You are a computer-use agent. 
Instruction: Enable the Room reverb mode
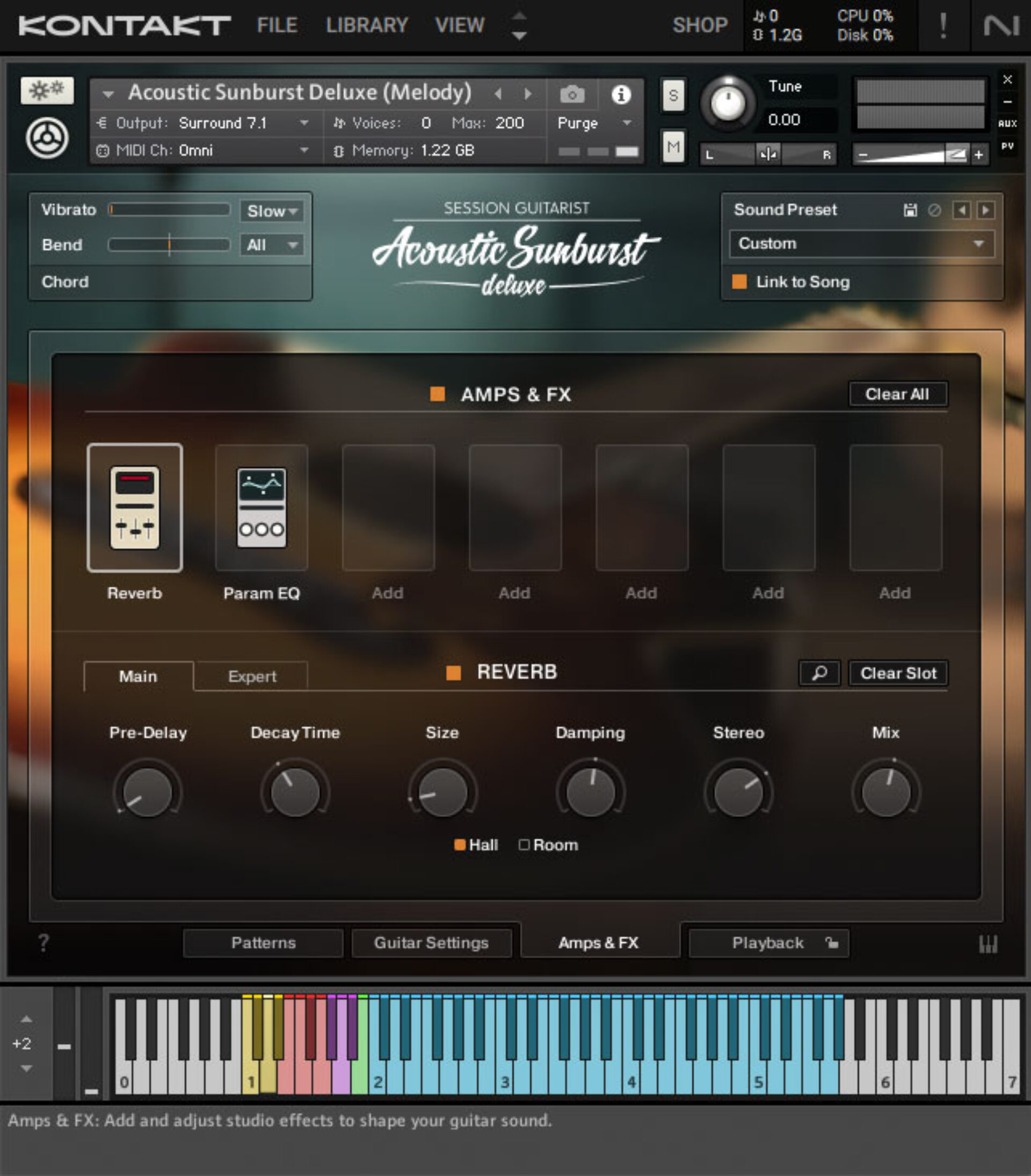pos(525,845)
